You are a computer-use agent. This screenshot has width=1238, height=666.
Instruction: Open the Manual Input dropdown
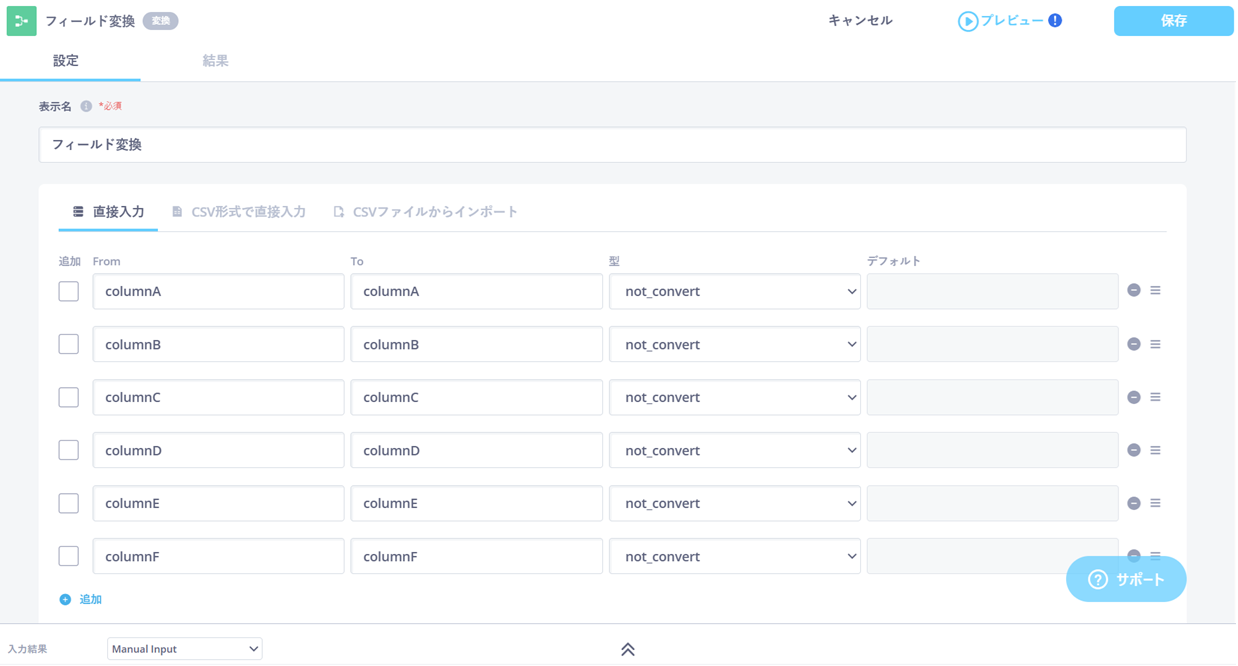(184, 649)
